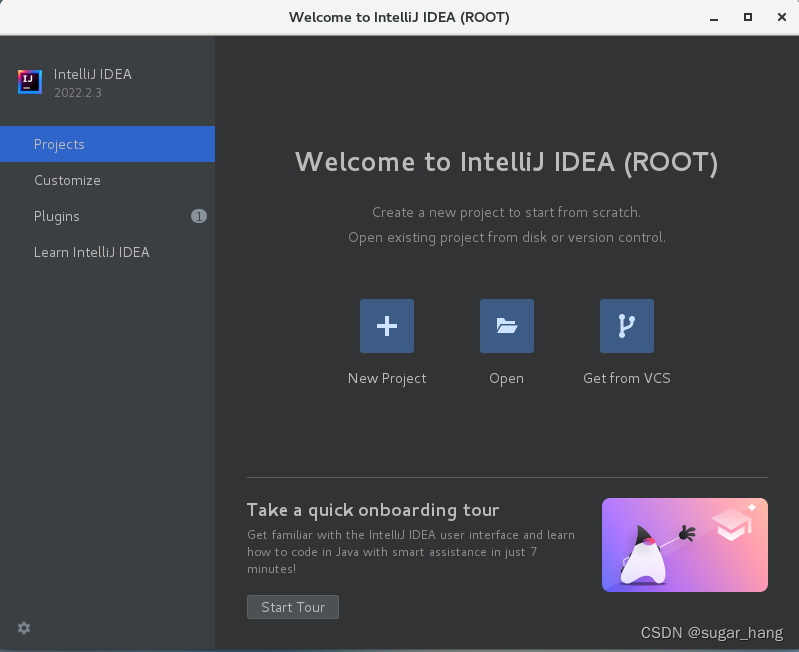Click the Open label text
799x652 pixels.
pyautogui.click(x=507, y=378)
